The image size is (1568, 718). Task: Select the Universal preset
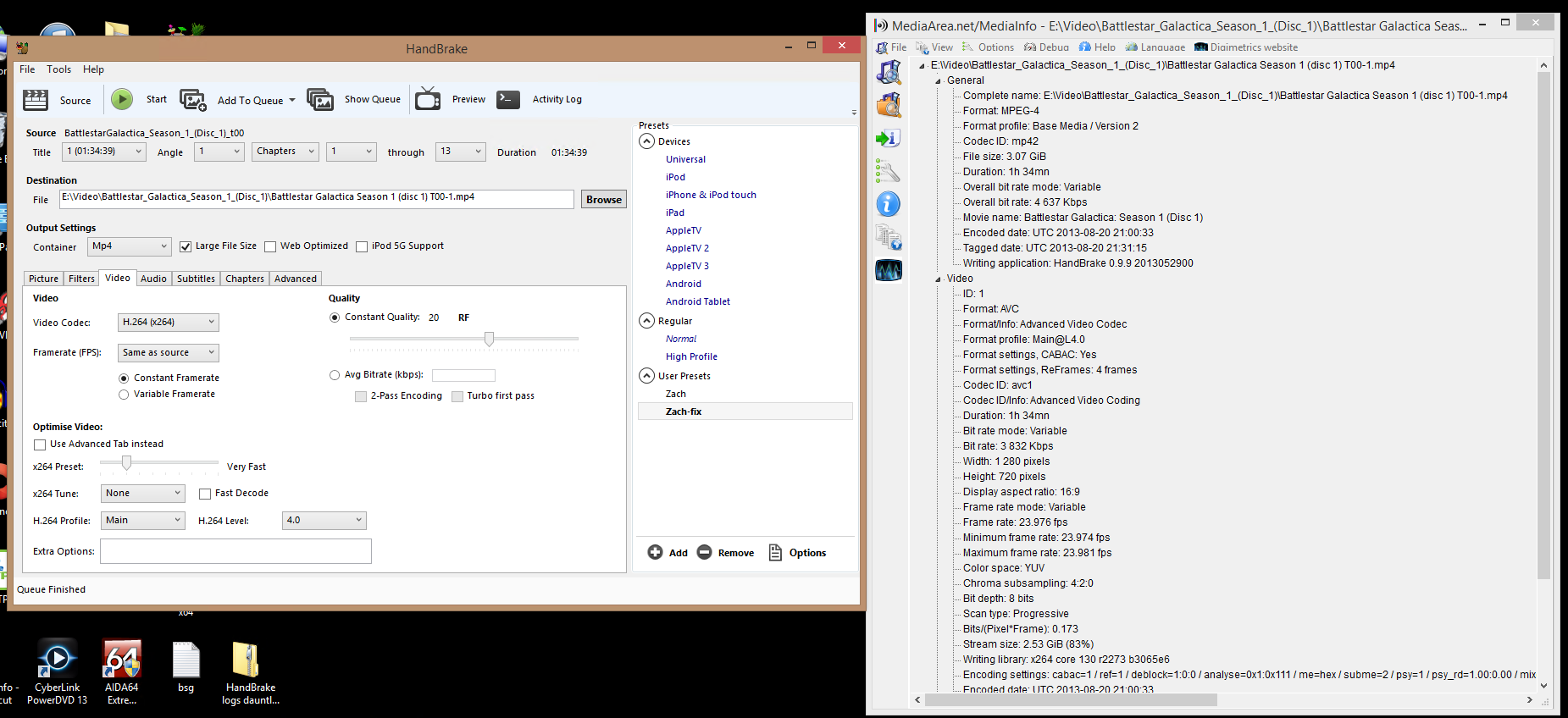click(685, 159)
